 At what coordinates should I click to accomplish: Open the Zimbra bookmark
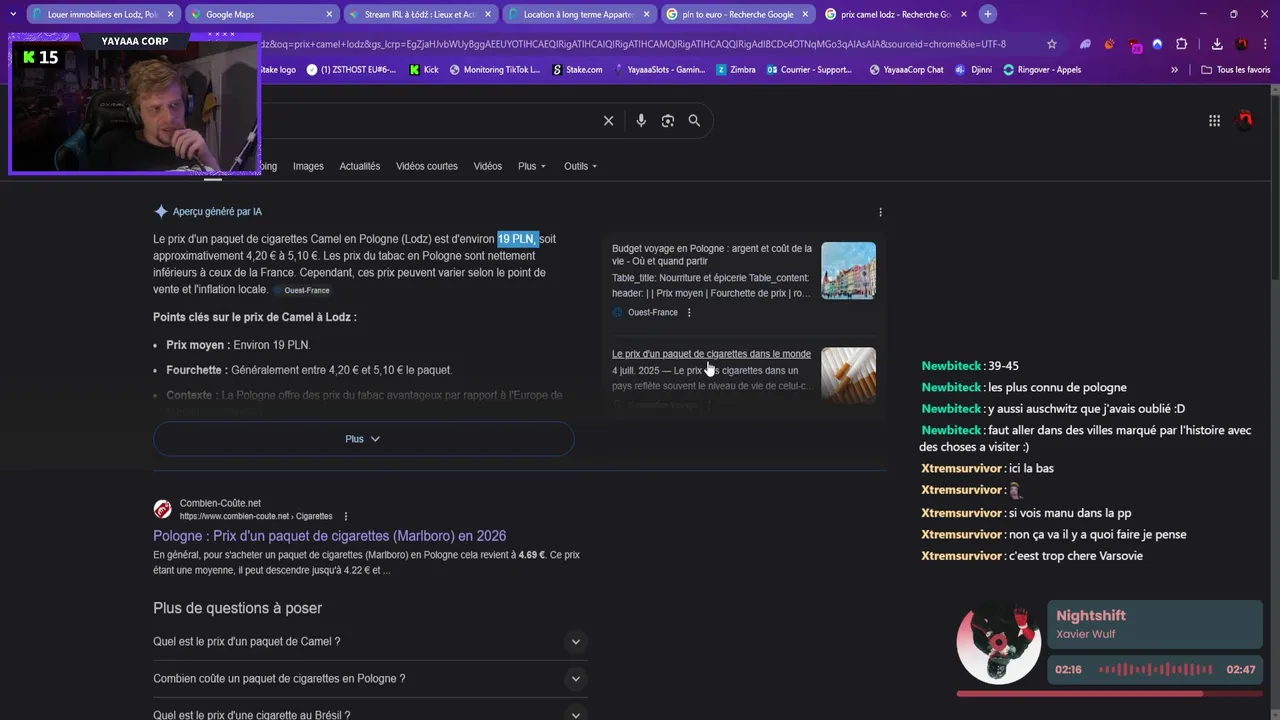pos(735,70)
